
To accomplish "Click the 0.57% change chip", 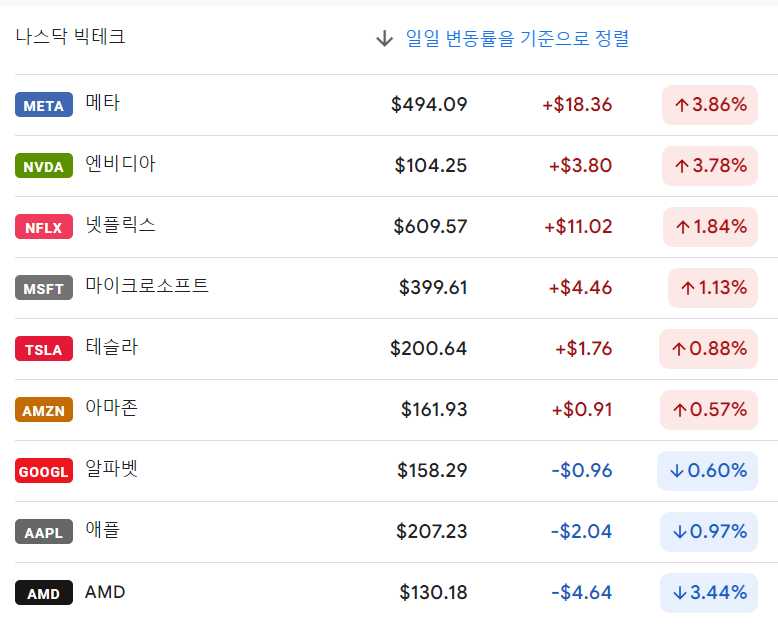I will click(x=709, y=410).
